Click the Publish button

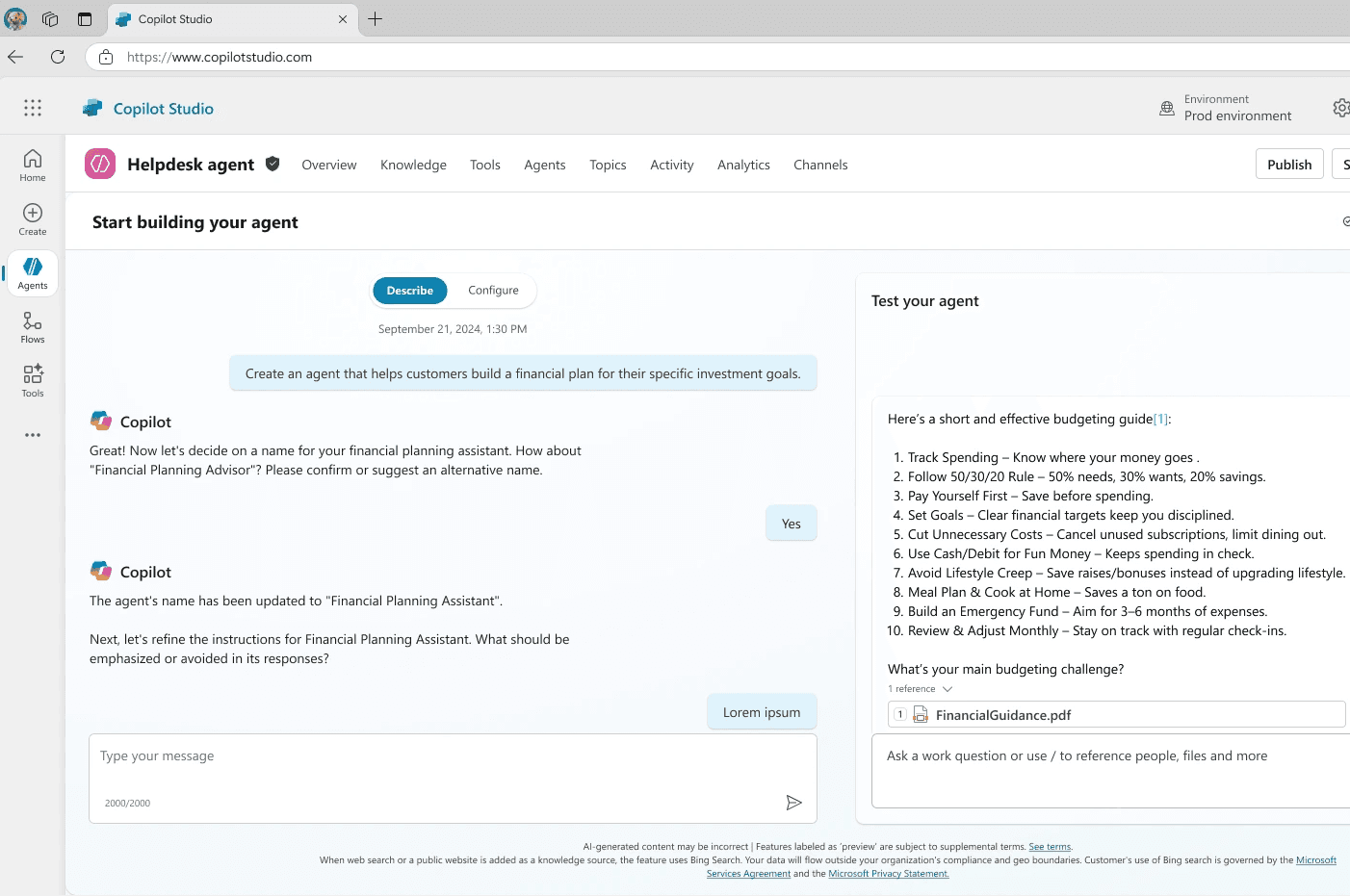tap(1289, 165)
